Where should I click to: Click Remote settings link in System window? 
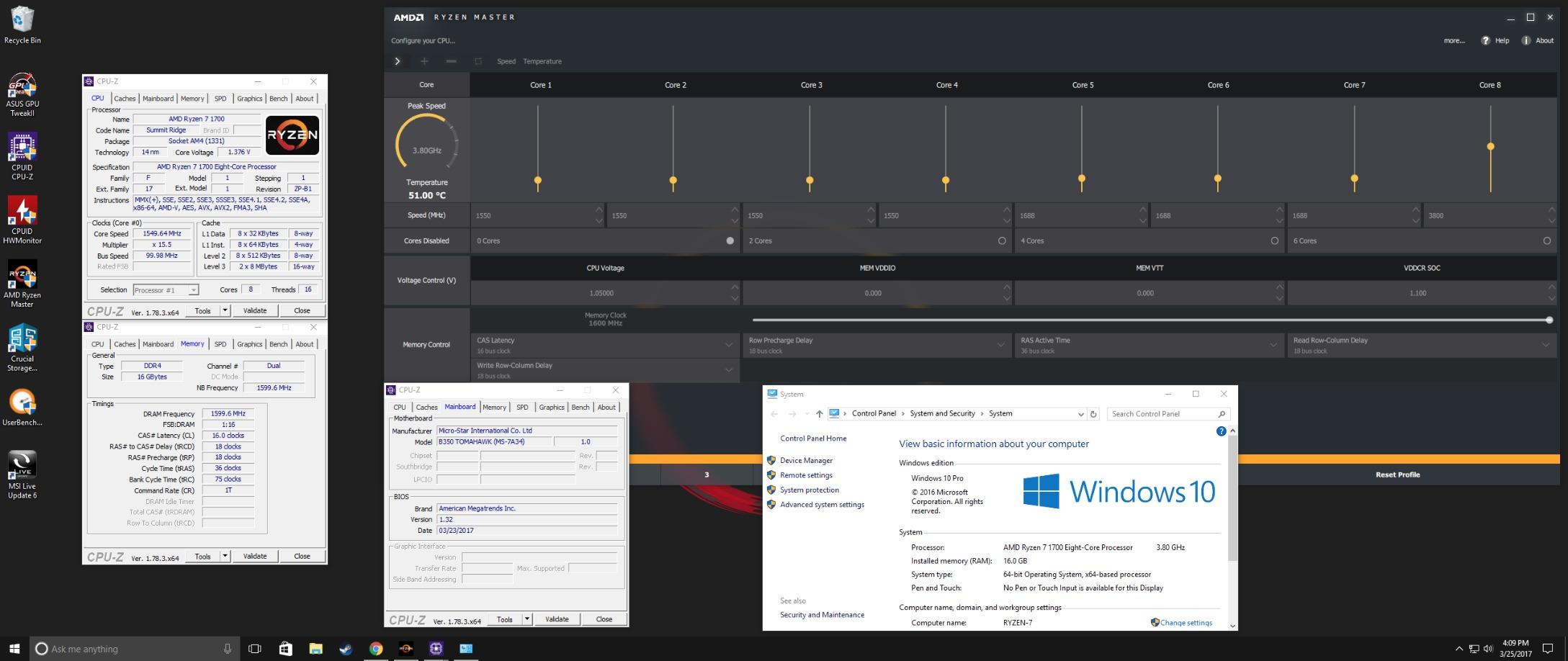pos(806,475)
